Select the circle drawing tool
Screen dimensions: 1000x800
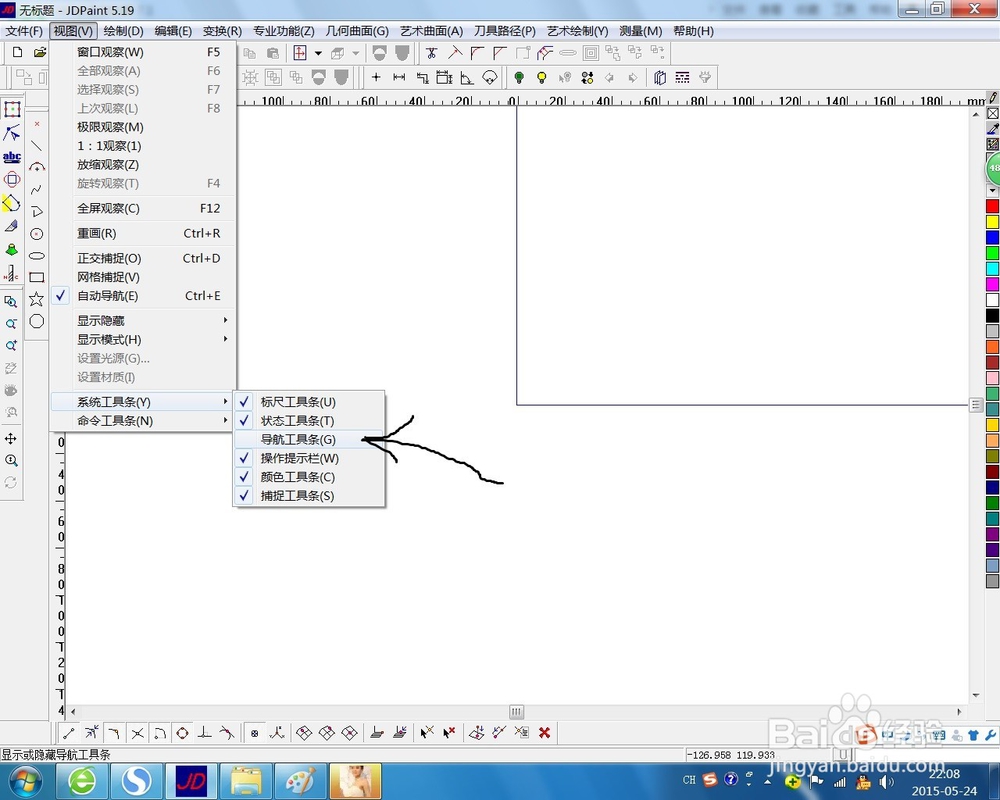pos(36,234)
